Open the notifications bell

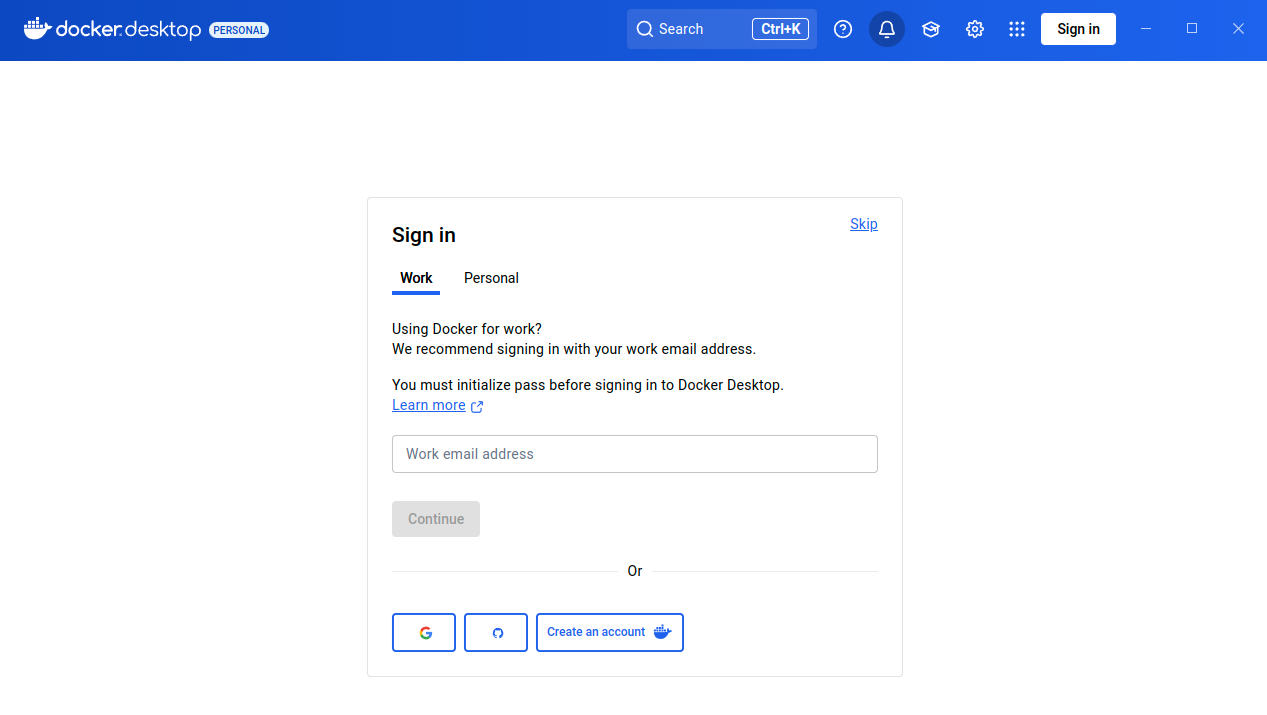click(887, 29)
